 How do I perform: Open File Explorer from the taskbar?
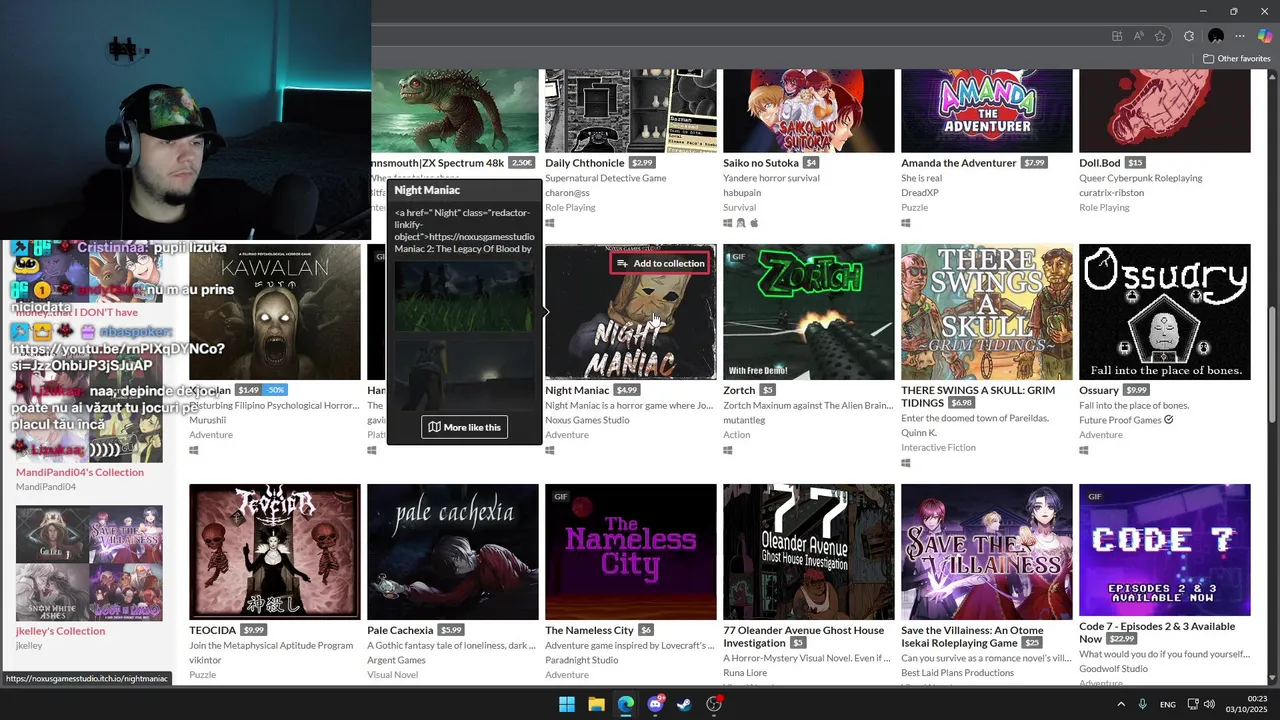(596, 704)
